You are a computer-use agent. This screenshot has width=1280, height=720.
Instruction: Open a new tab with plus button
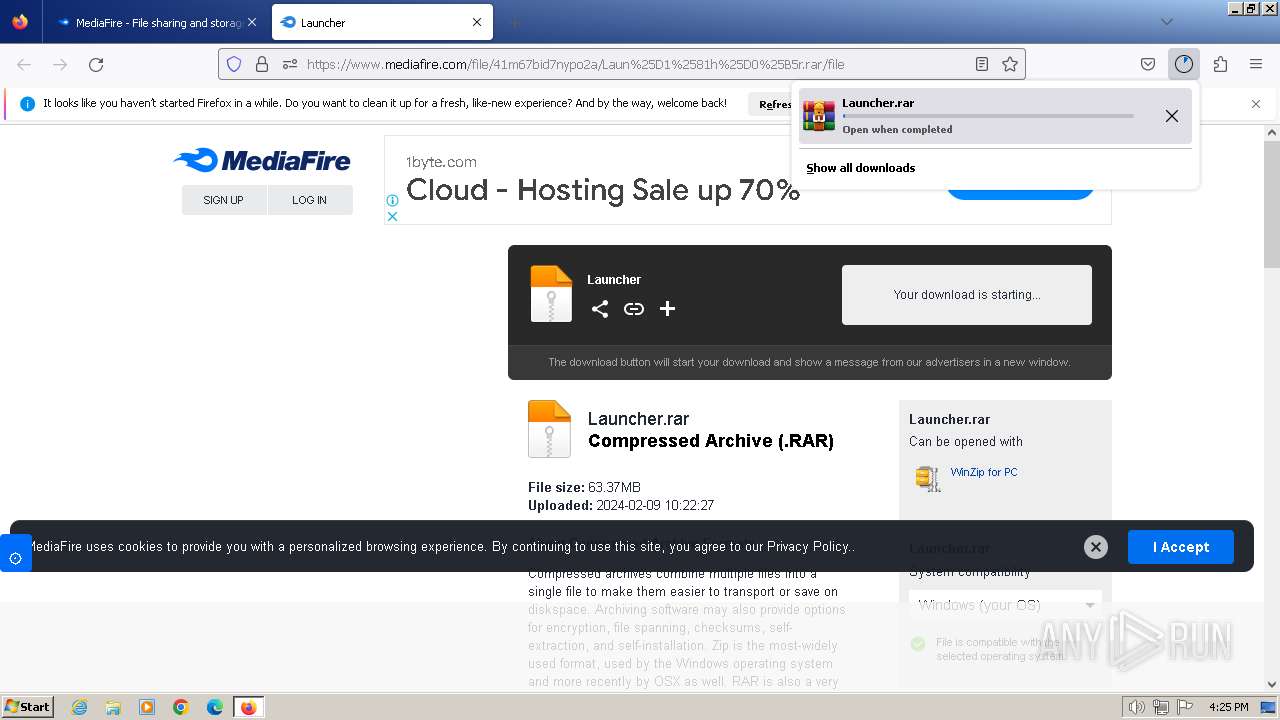[514, 22]
